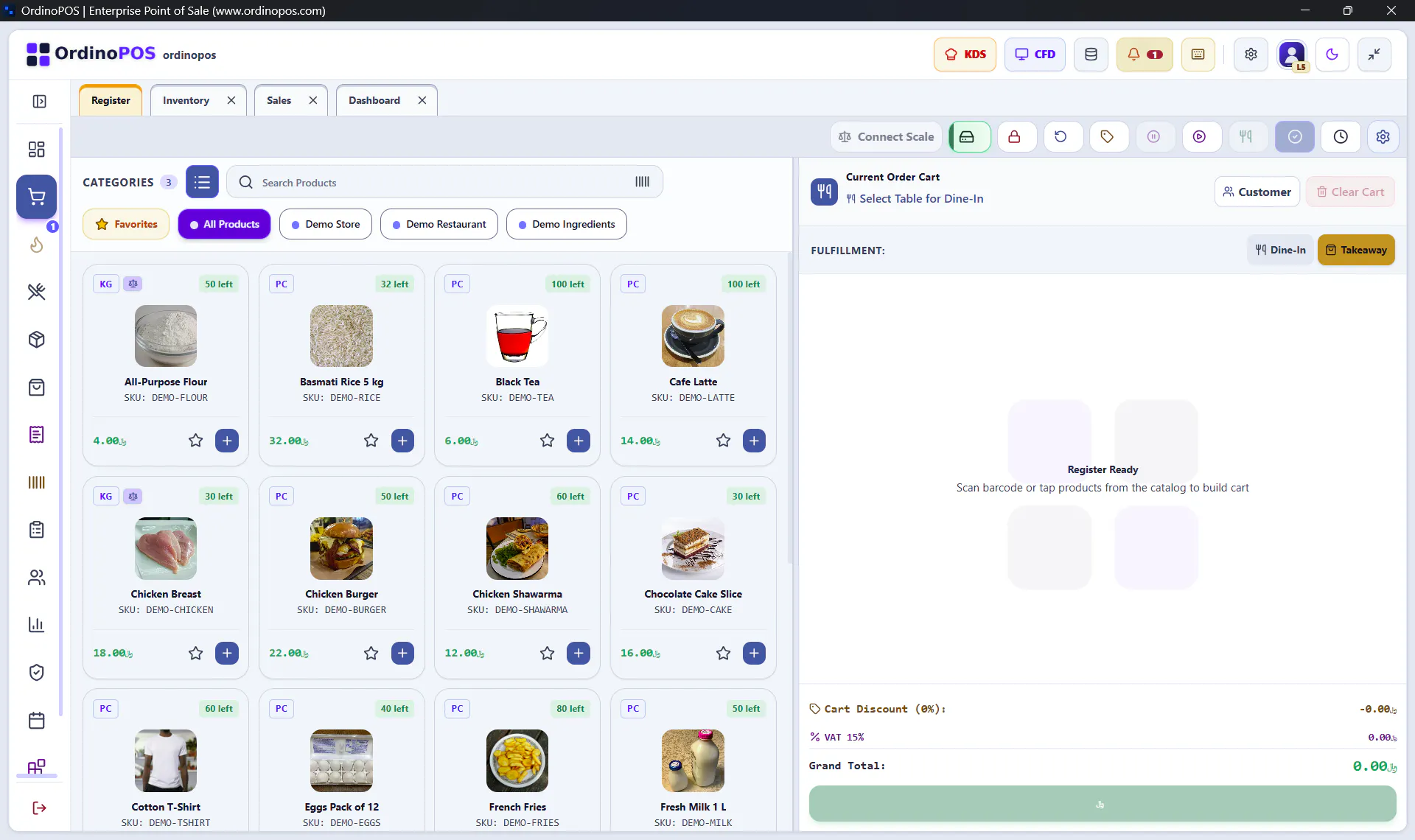The width and height of the screenshot is (1415, 840).
Task: Open the clock history toolbar icon
Action: coord(1341,137)
